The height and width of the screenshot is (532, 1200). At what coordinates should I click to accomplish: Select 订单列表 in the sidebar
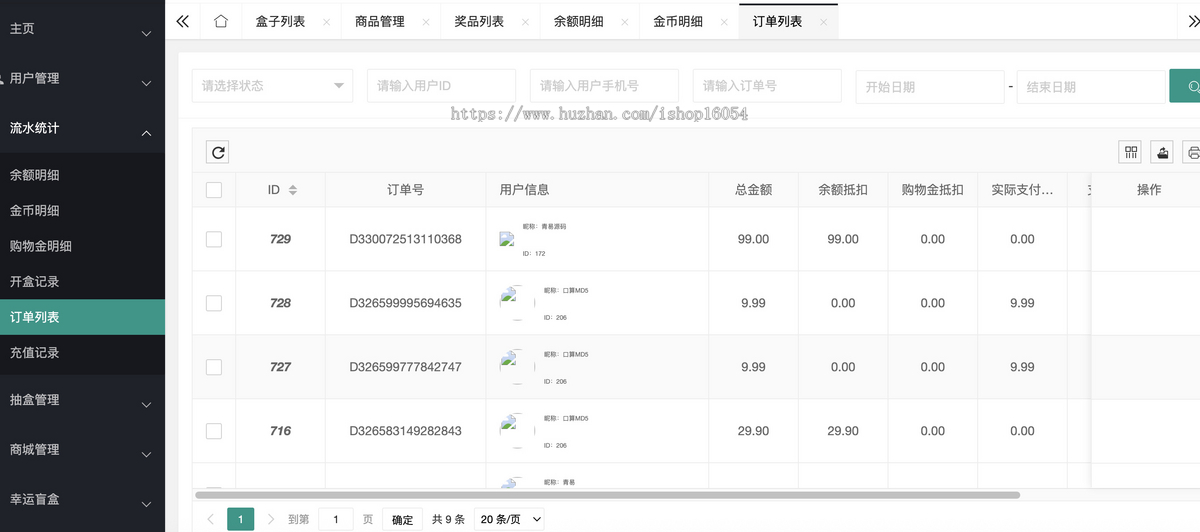coord(82,317)
